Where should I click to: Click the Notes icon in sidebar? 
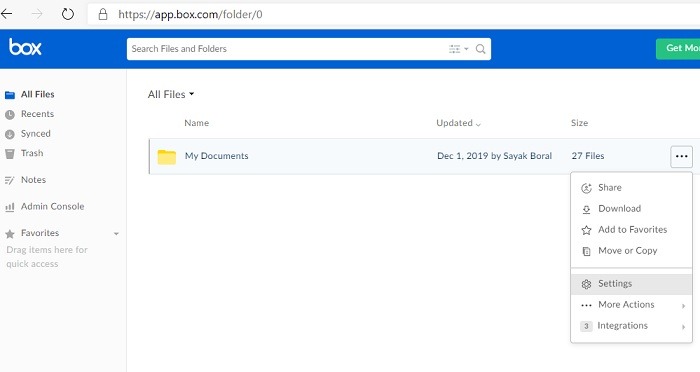[10, 180]
